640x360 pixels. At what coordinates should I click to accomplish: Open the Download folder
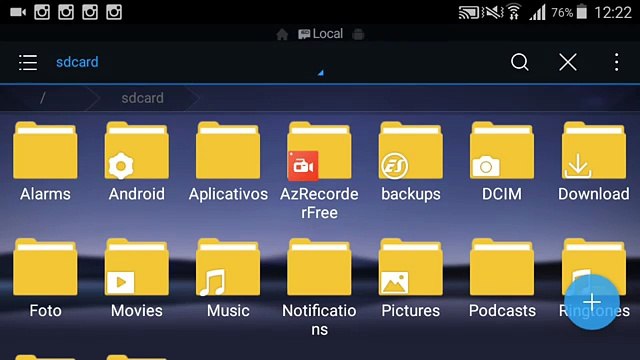pyautogui.click(x=594, y=162)
